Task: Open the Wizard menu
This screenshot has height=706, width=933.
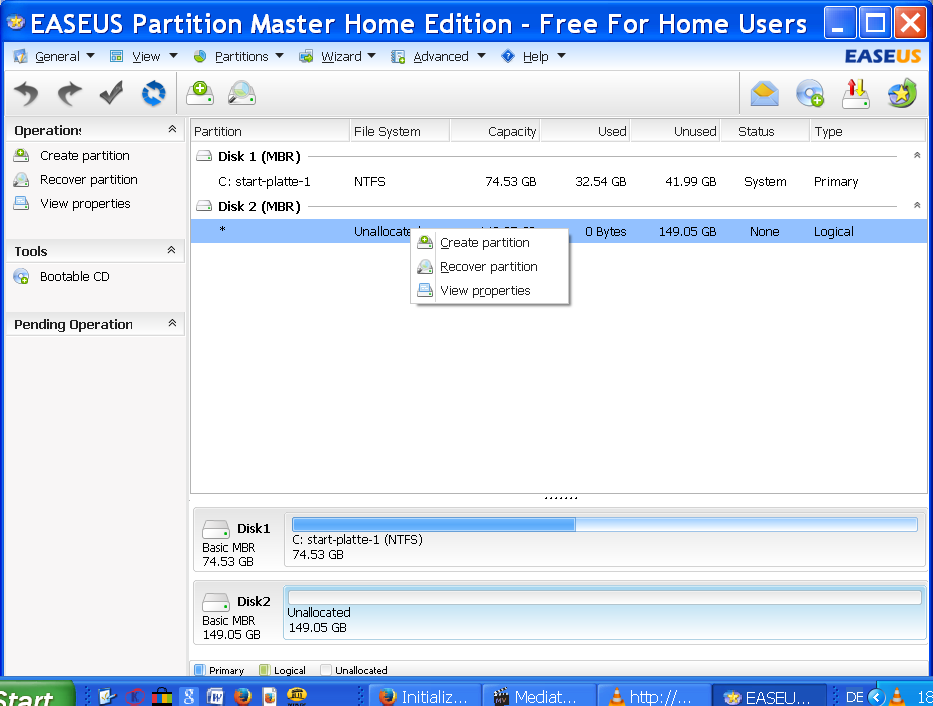Action: pyautogui.click(x=341, y=57)
